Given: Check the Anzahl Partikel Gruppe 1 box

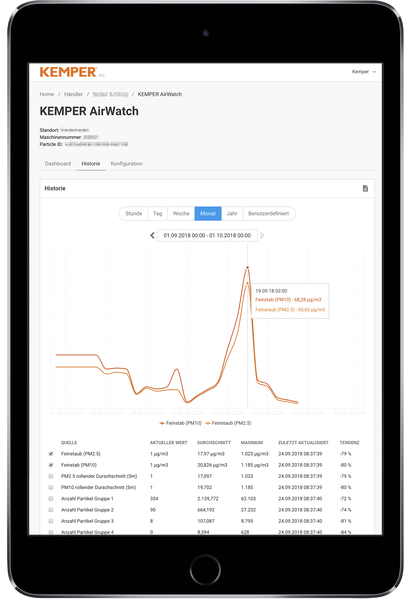Looking at the screenshot, I should [x=51, y=499].
